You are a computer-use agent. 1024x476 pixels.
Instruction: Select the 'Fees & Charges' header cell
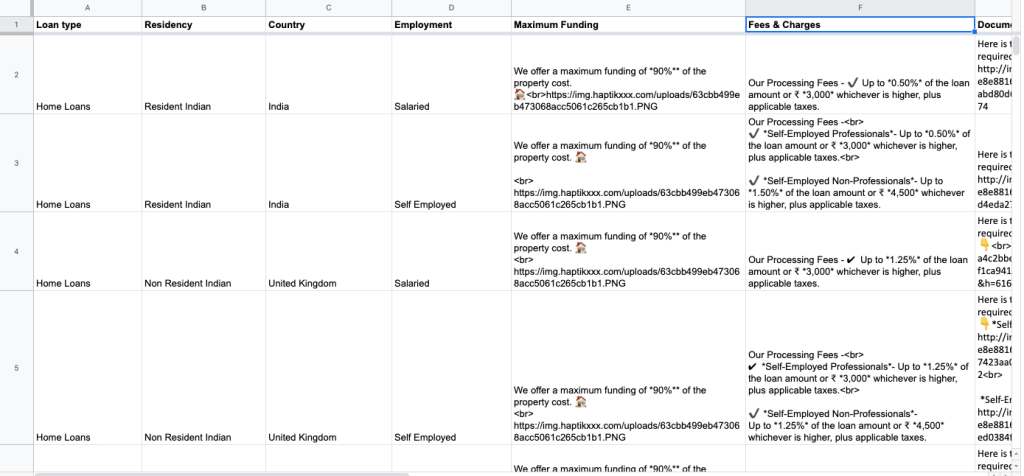pyautogui.click(x=860, y=25)
